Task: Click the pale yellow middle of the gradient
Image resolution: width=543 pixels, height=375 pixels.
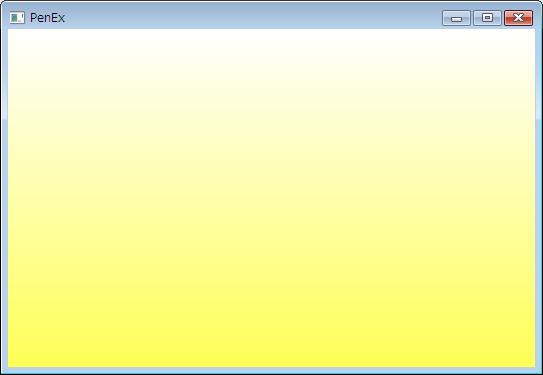Action: pos(272,197)
